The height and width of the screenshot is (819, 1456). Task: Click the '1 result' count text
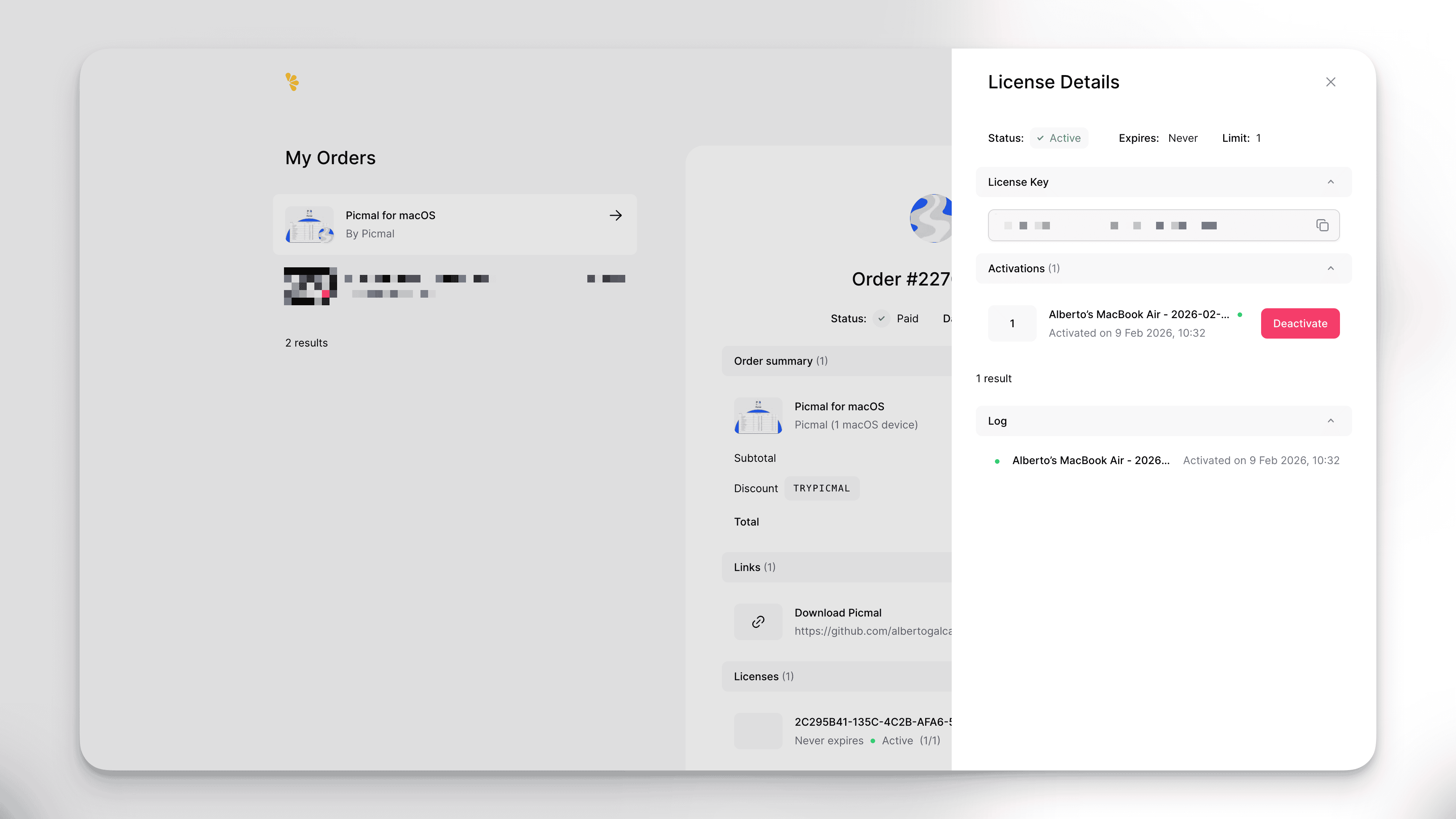click(x=993, y=379)
